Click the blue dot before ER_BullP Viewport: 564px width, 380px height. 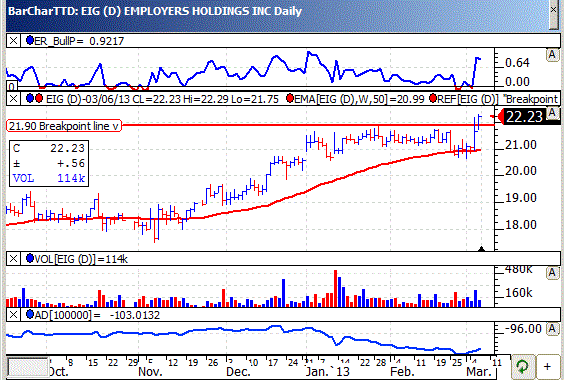click(x=30, y=40)
